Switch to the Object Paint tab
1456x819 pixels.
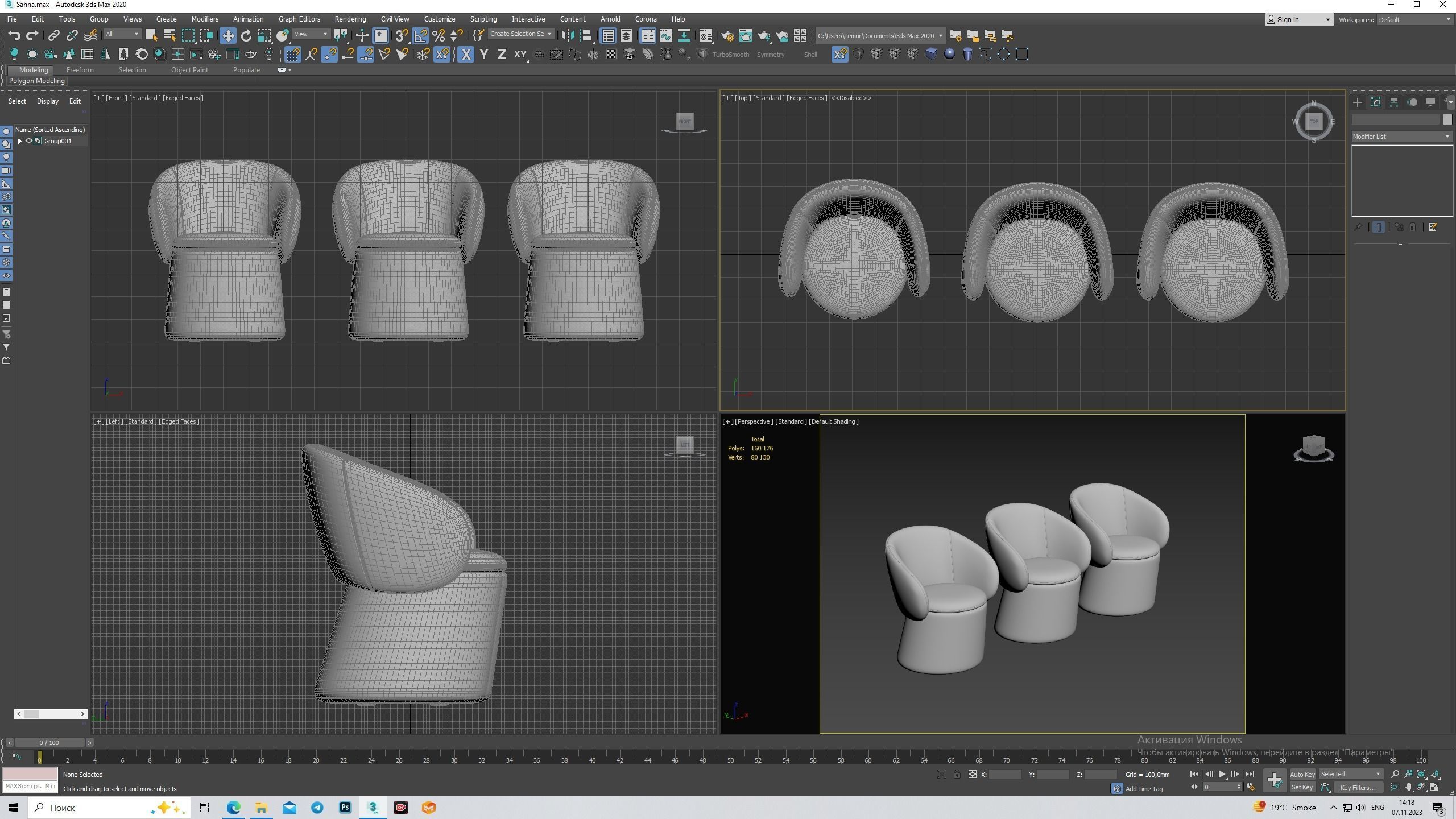(189, 69)
